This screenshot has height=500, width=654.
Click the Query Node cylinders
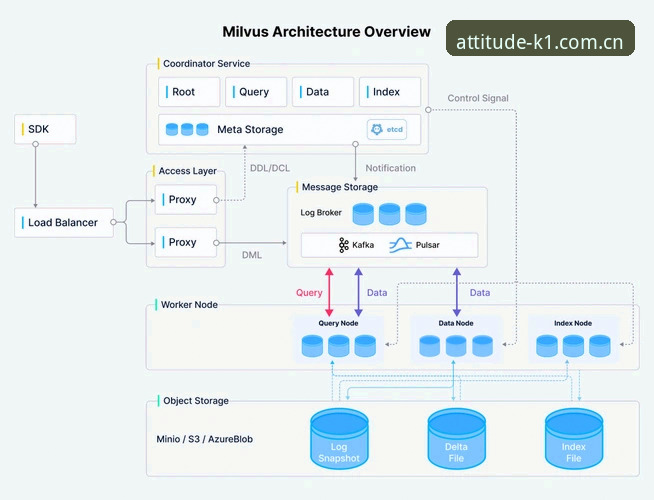(x=339, y=346)
